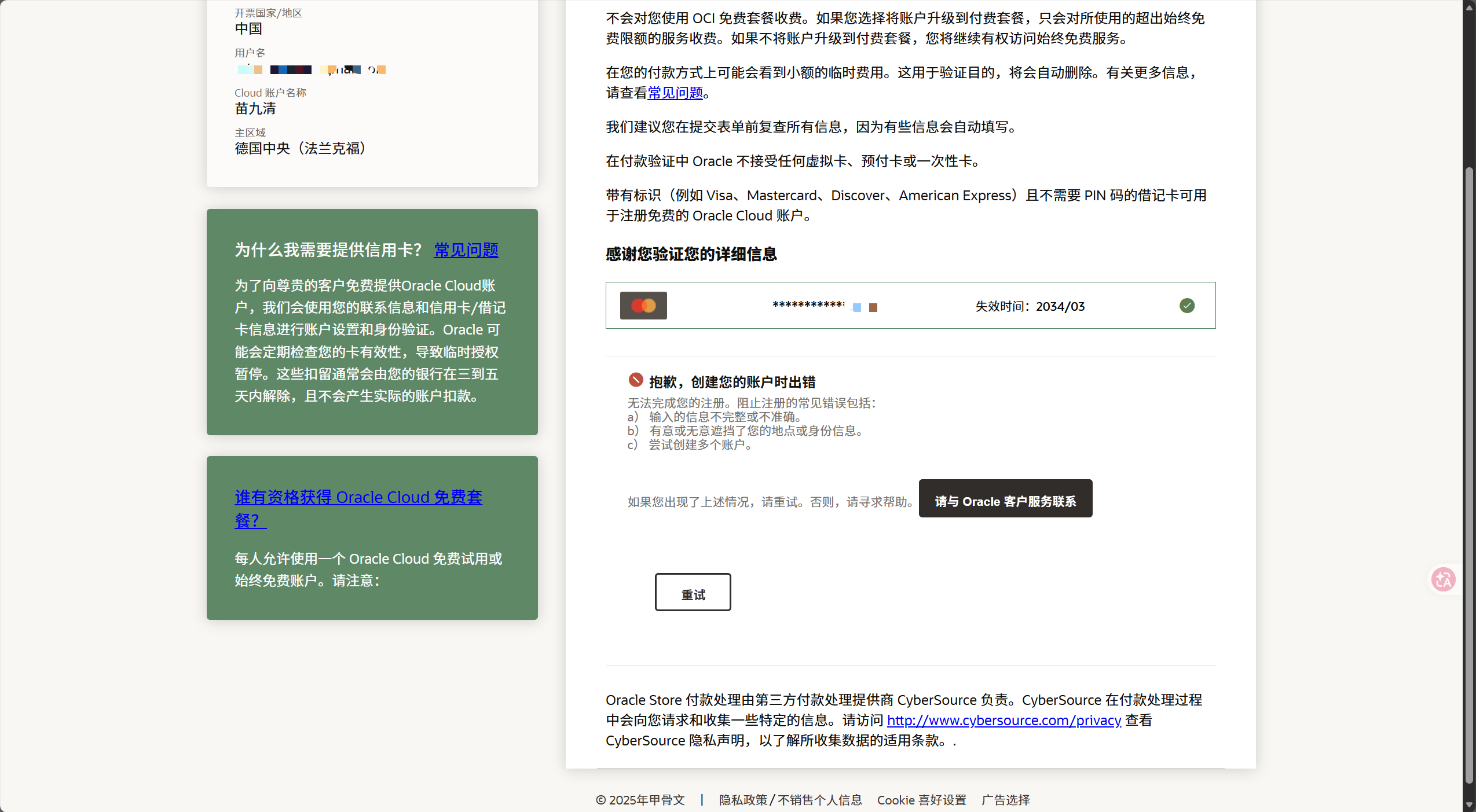
Task: Click the Cloud 账户名称 value 苗九清
Action: (x=255, y=108)
